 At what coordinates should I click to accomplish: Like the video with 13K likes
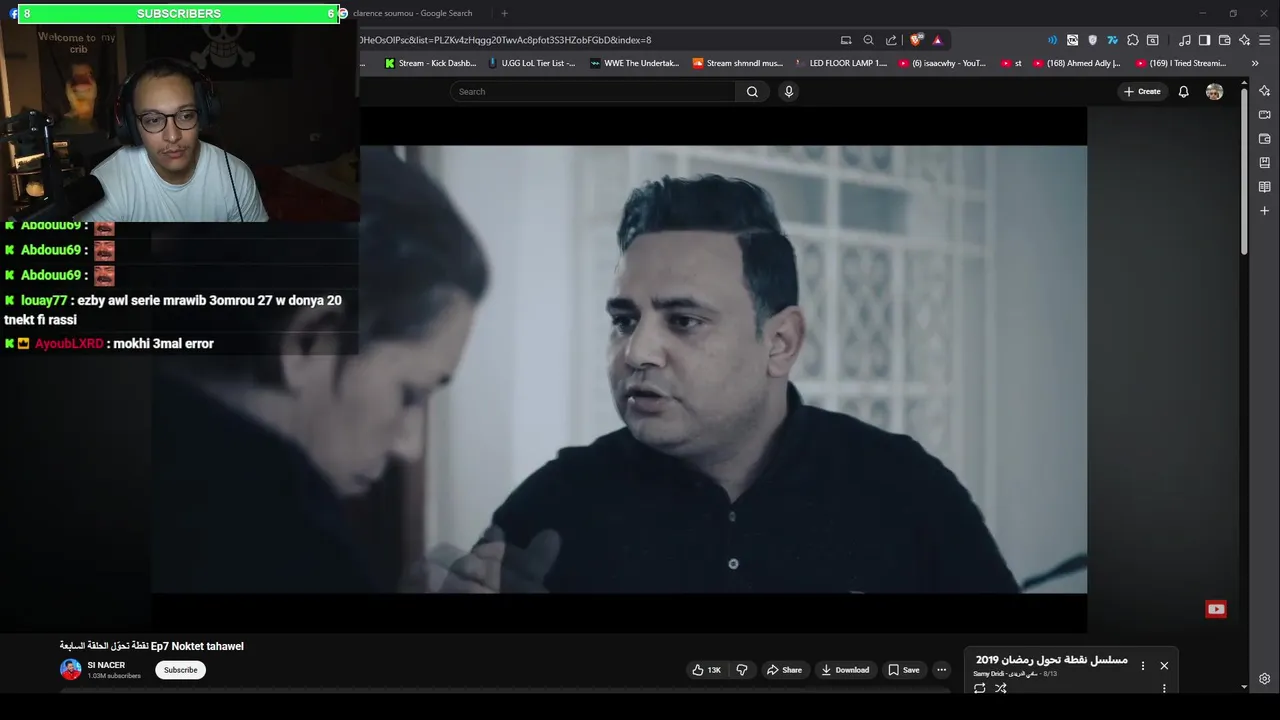[706, 670]
